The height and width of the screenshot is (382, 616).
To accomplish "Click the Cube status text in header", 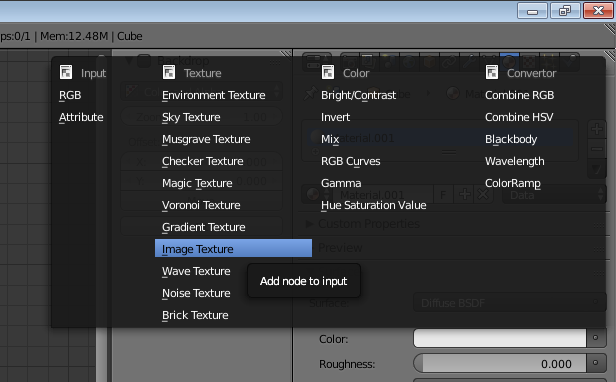I will point(130,36).
